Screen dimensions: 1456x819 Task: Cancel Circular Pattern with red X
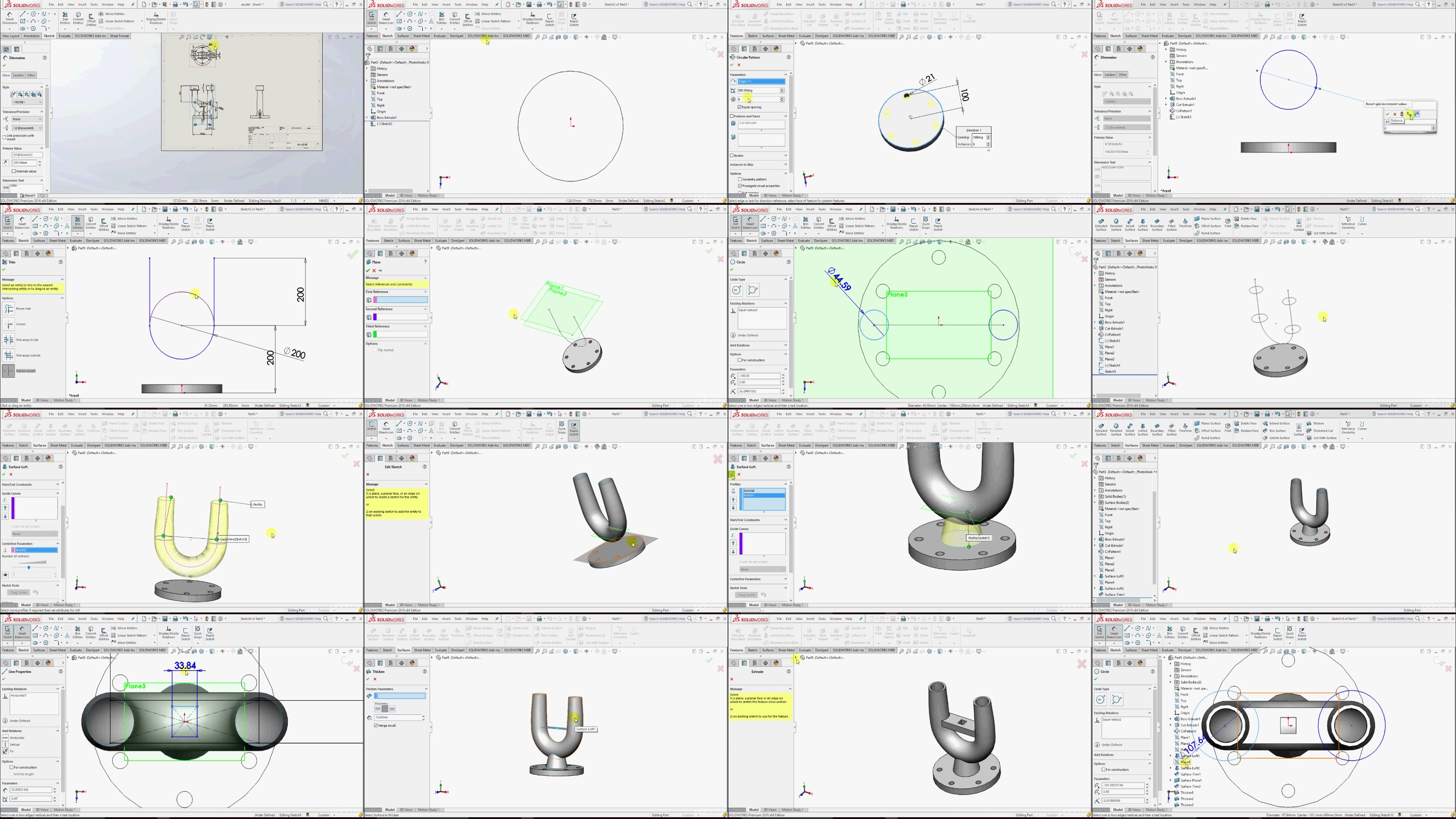pos(739,65)
